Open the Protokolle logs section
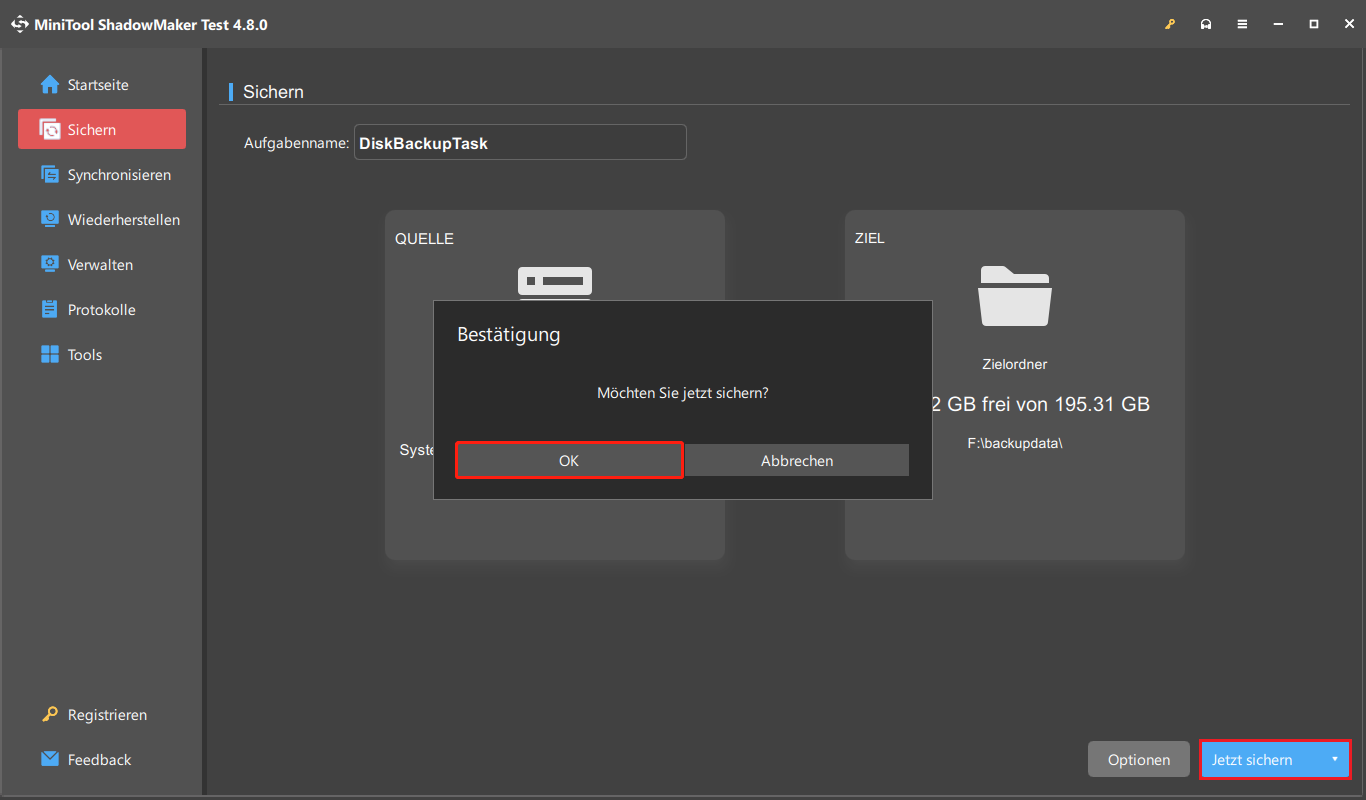Screen dimensions: 1366x800 point(50,309)
